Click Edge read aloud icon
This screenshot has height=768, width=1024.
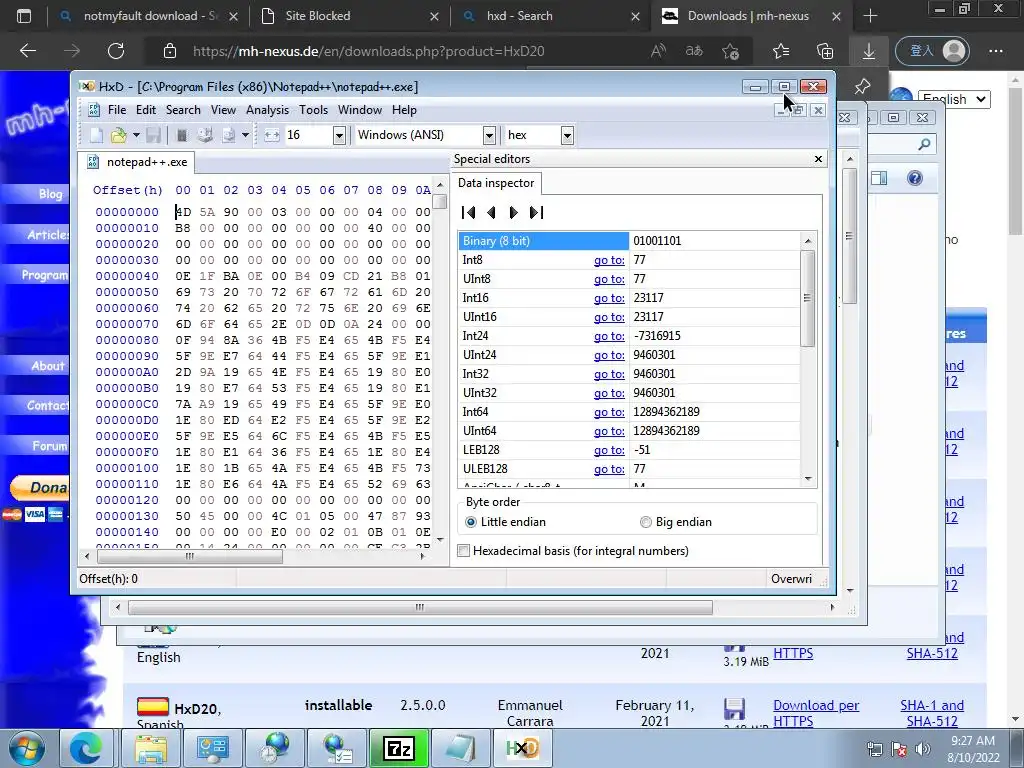pyautogui.click(x=658, y=51)
